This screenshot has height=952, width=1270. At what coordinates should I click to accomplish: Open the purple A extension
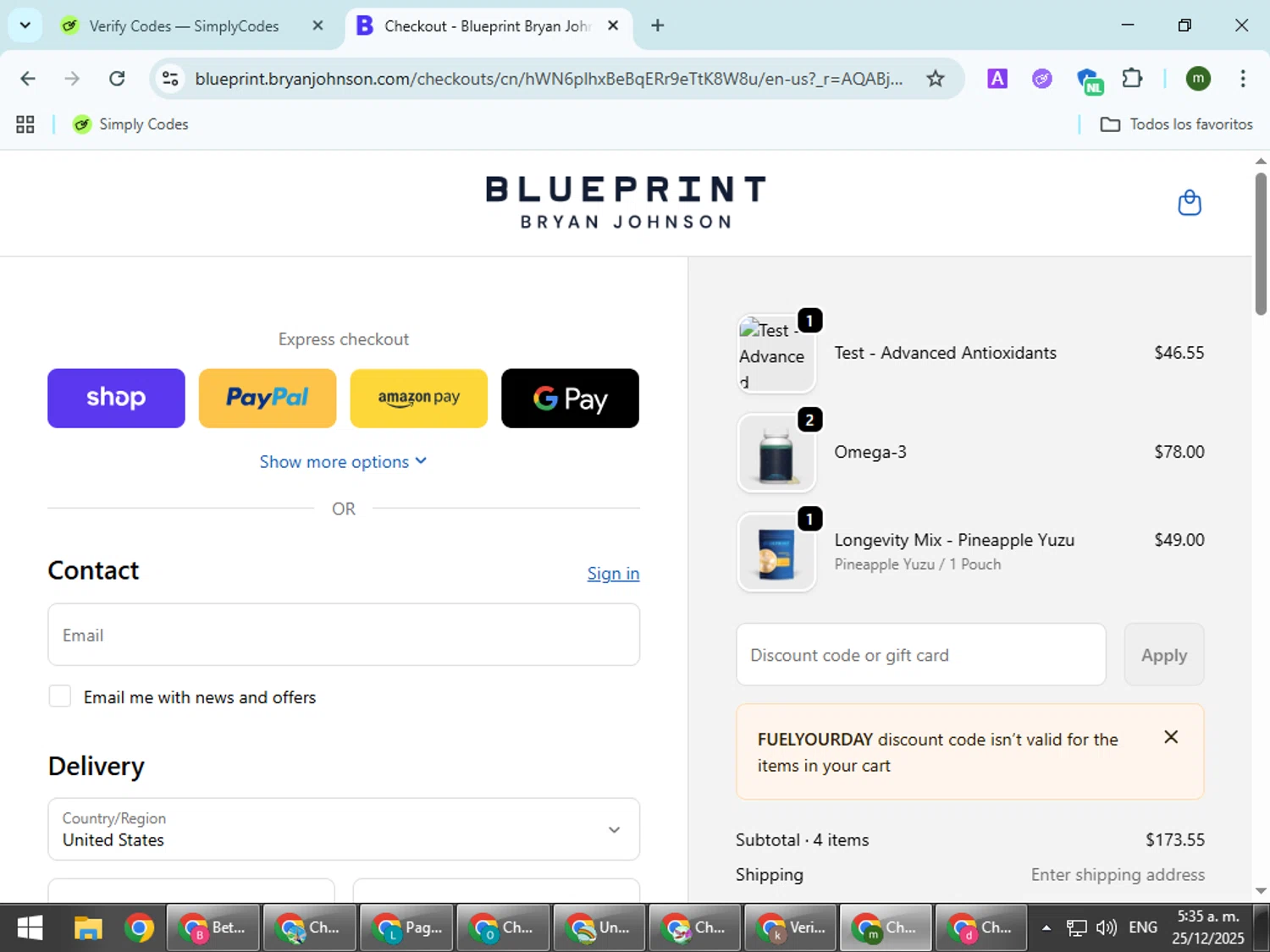997,79
